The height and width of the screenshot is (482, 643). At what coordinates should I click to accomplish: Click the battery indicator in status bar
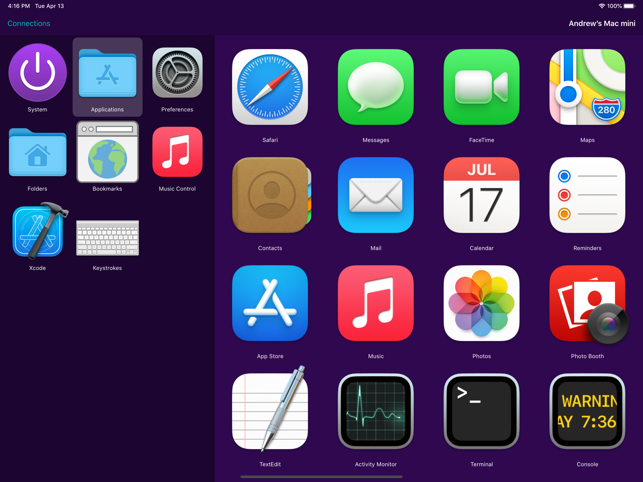pyautogui.click(x=629, y=6)
